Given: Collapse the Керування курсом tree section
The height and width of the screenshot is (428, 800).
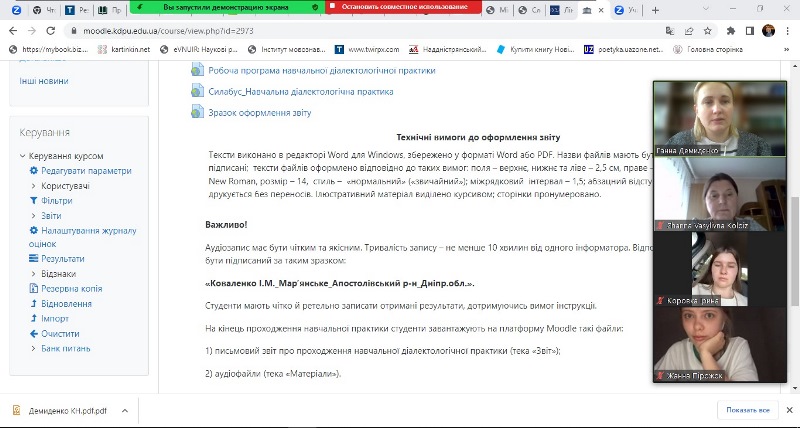Looking at the screenshot, I should [x=21, y=156].
